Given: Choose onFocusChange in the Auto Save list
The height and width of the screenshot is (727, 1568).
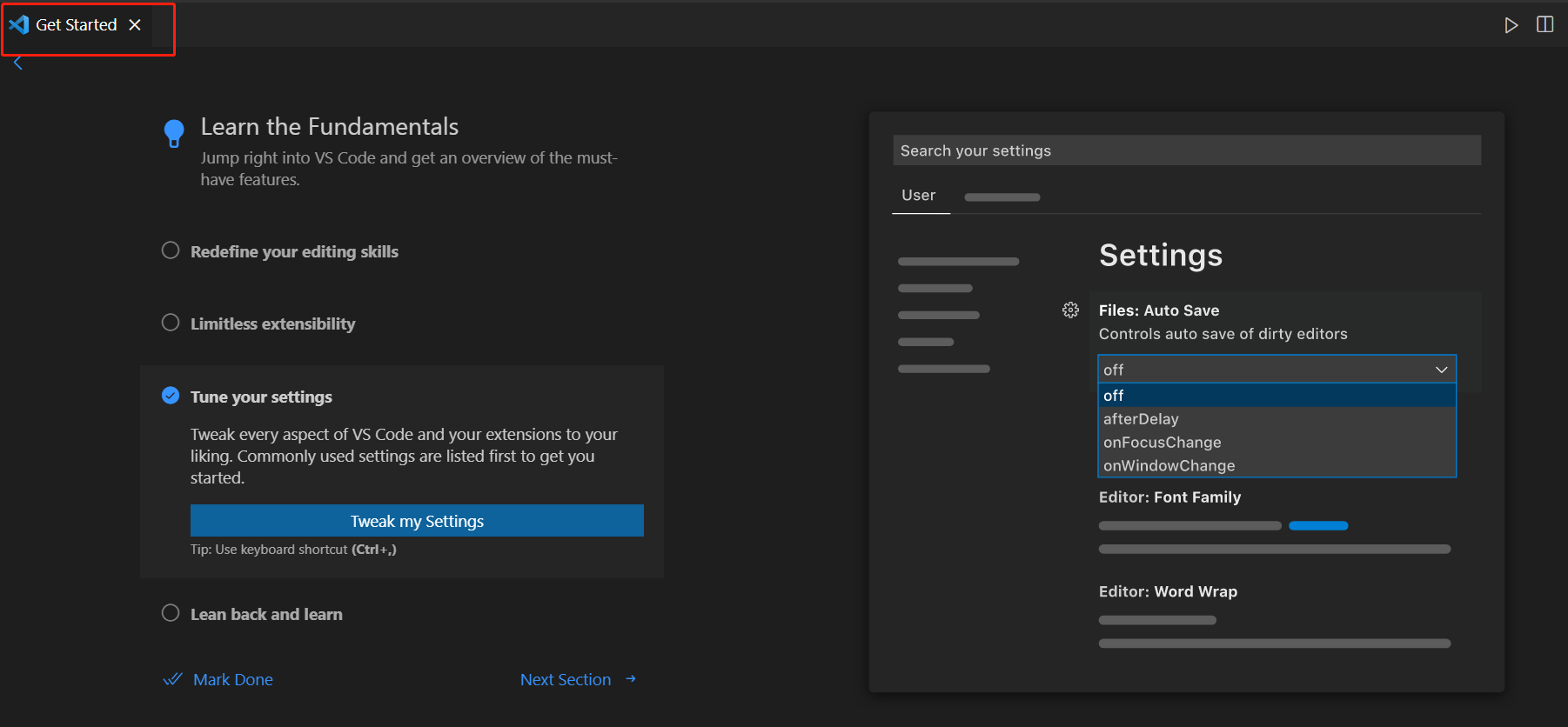Looking at the screenshot, I should pos(1277,443).
